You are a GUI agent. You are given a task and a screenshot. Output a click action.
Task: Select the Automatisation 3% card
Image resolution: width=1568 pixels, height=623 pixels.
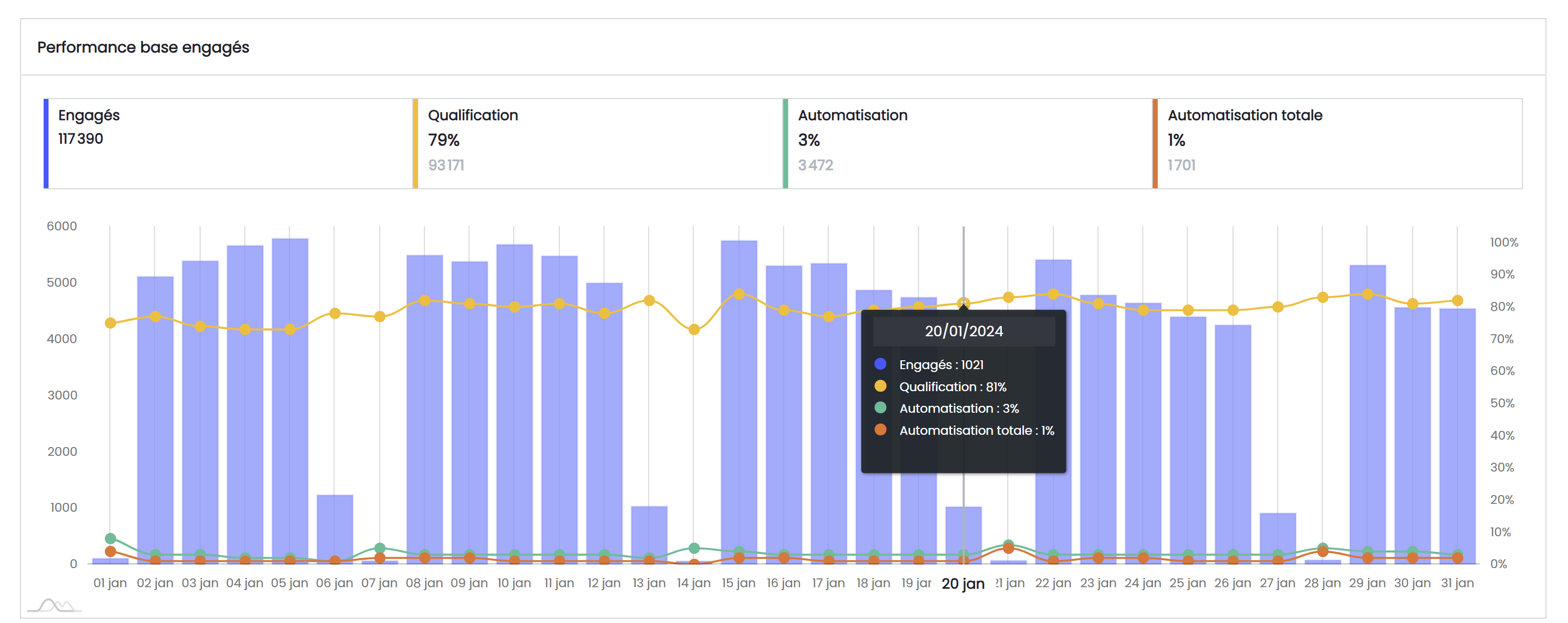[968, 144]
